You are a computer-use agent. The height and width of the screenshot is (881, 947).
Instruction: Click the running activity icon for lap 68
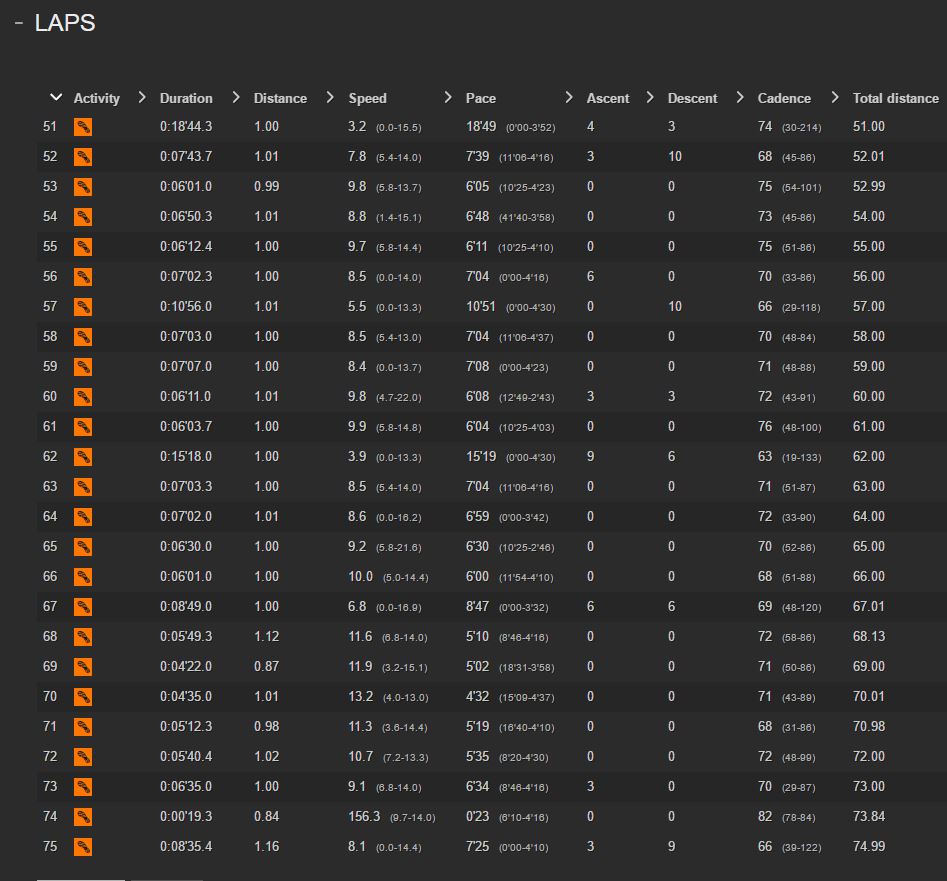click(x=83, y=636)
